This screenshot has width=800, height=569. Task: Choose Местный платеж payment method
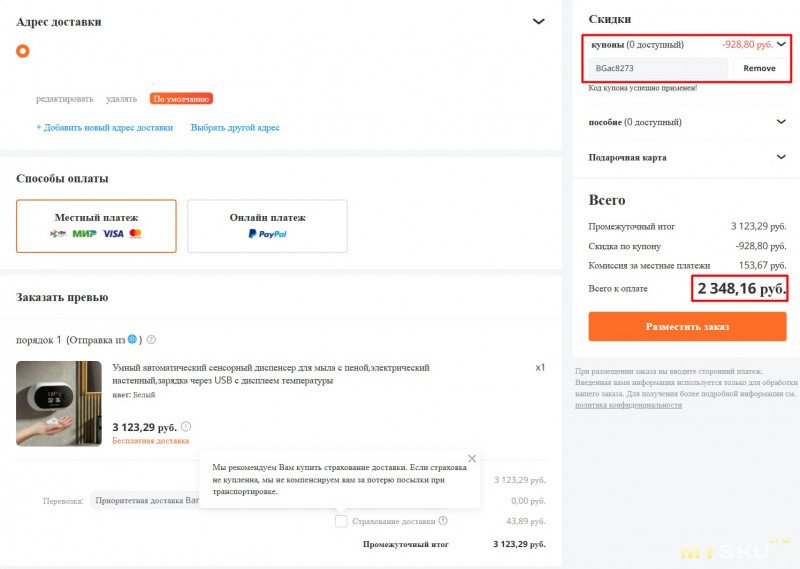[96, 225]
